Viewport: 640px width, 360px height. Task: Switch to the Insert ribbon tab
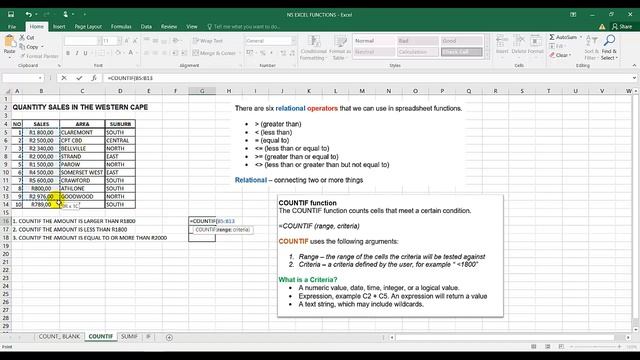tap(59, 27)
